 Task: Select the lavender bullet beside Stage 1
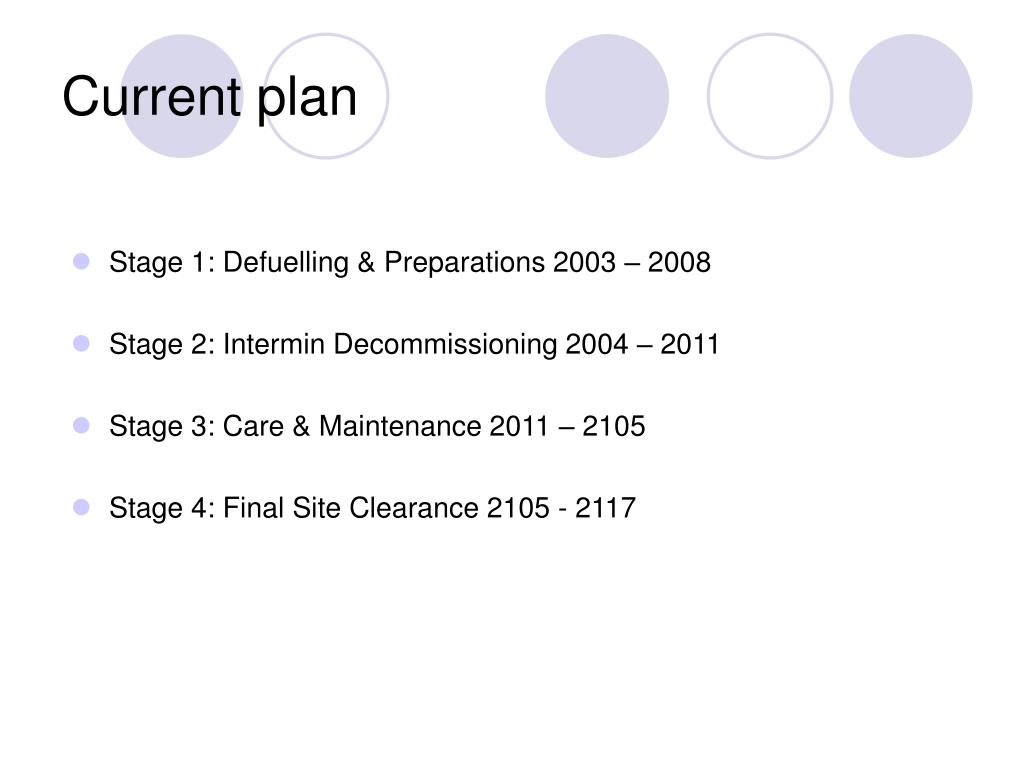pyautogui.click(x=82, y=261)
